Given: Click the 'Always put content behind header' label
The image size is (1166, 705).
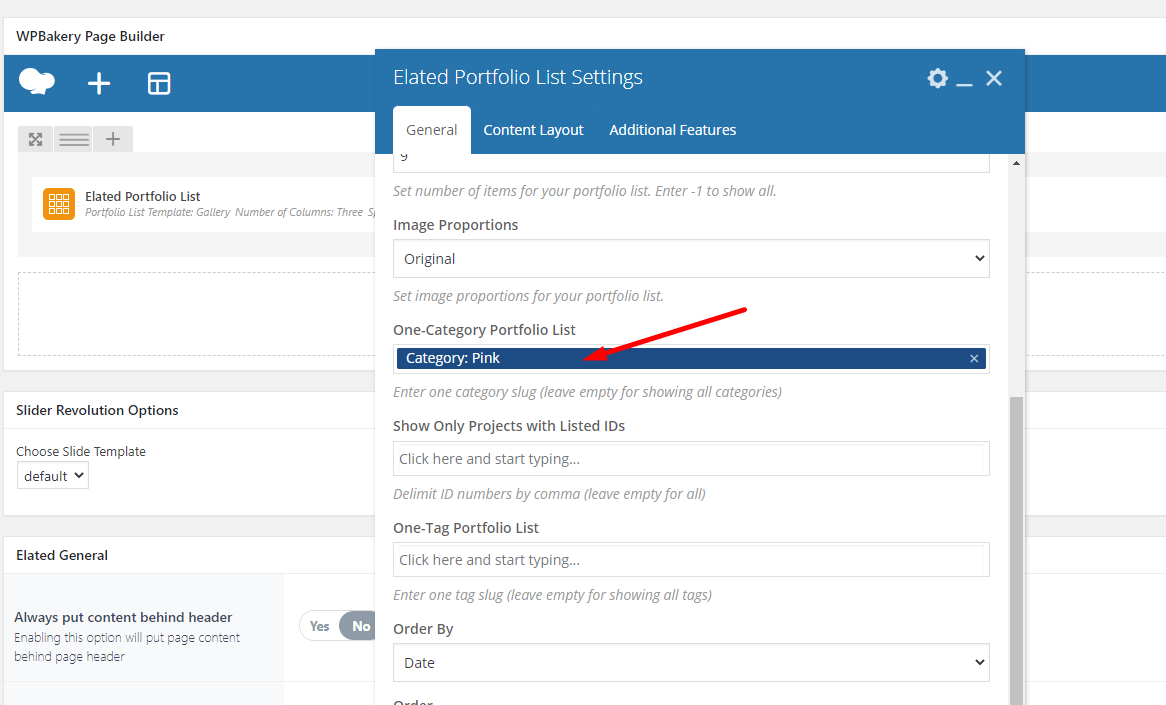Looking at the screenshot, I should [123, 617].
